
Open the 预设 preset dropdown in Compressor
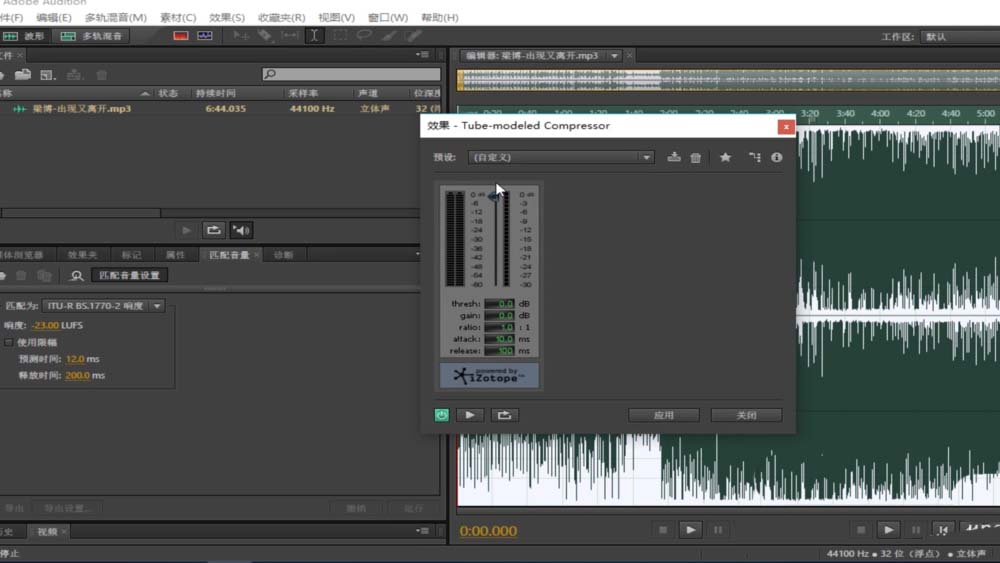coord(561,157)
